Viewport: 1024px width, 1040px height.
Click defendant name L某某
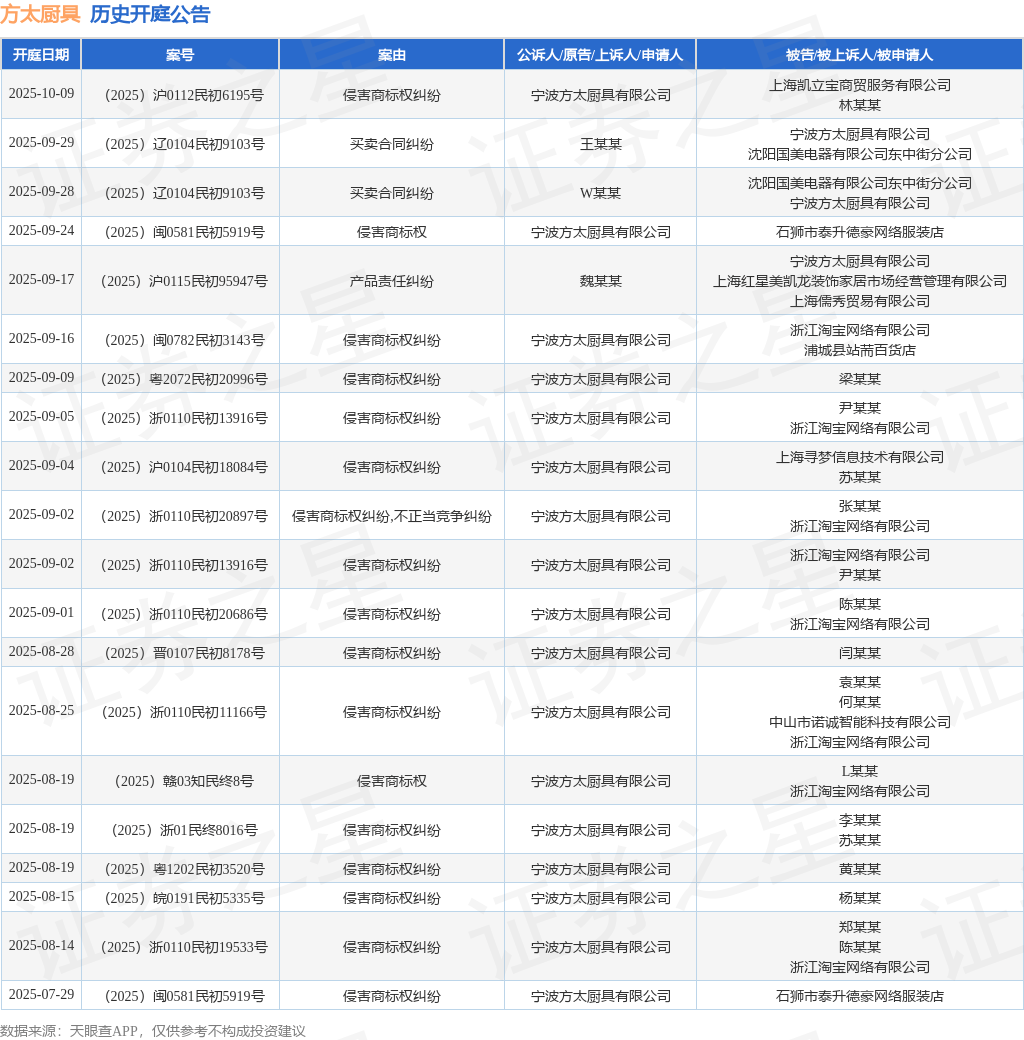[x=860, y=771]
